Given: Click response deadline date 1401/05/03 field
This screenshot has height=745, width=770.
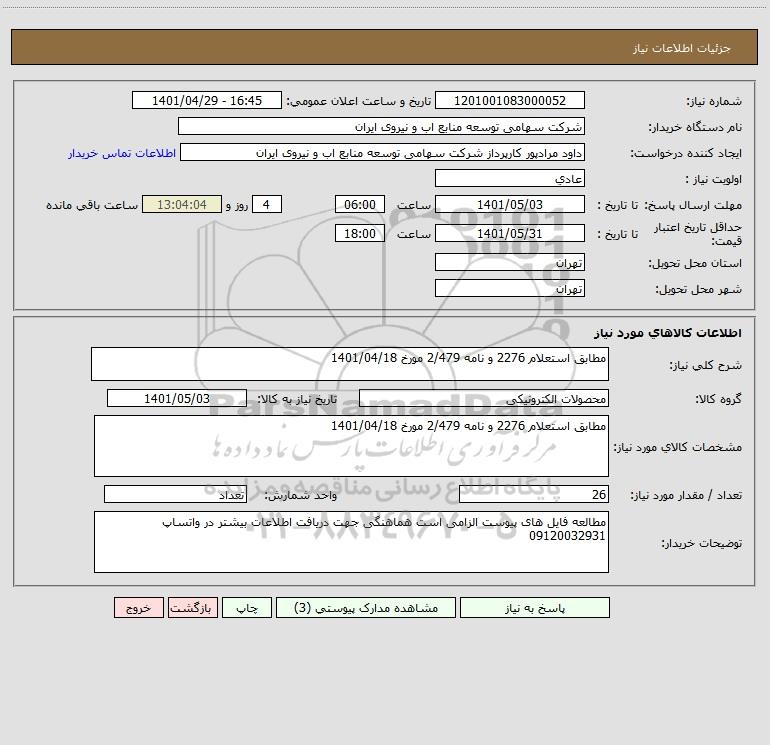Looking at the screenshot, I should pyautogui.click(x=510, y=204).
